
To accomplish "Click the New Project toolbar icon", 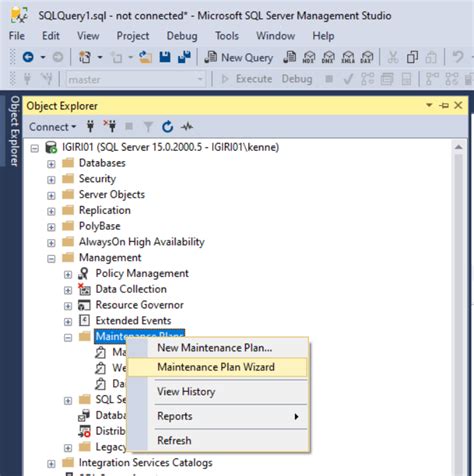I will click(x=85, y=57).
